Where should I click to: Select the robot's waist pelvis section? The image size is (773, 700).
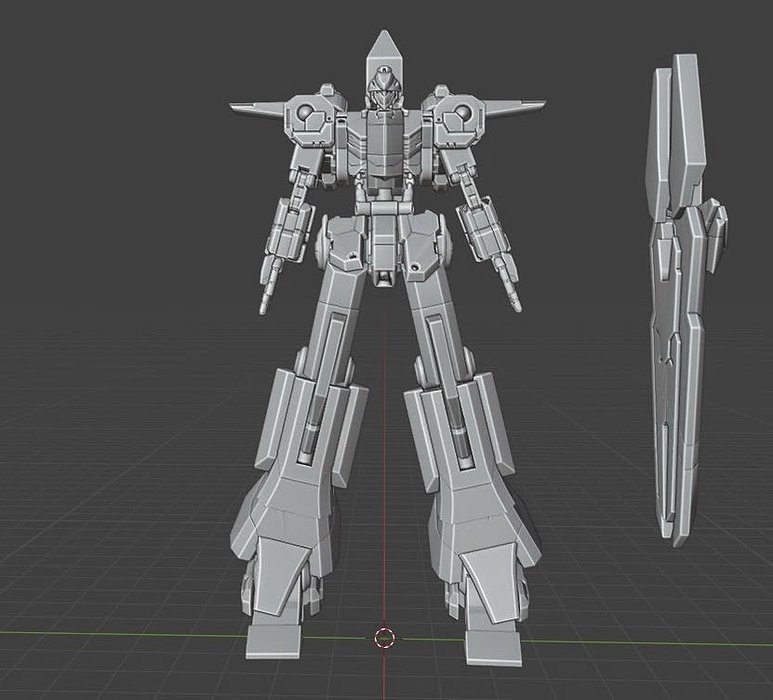point(384,243)
